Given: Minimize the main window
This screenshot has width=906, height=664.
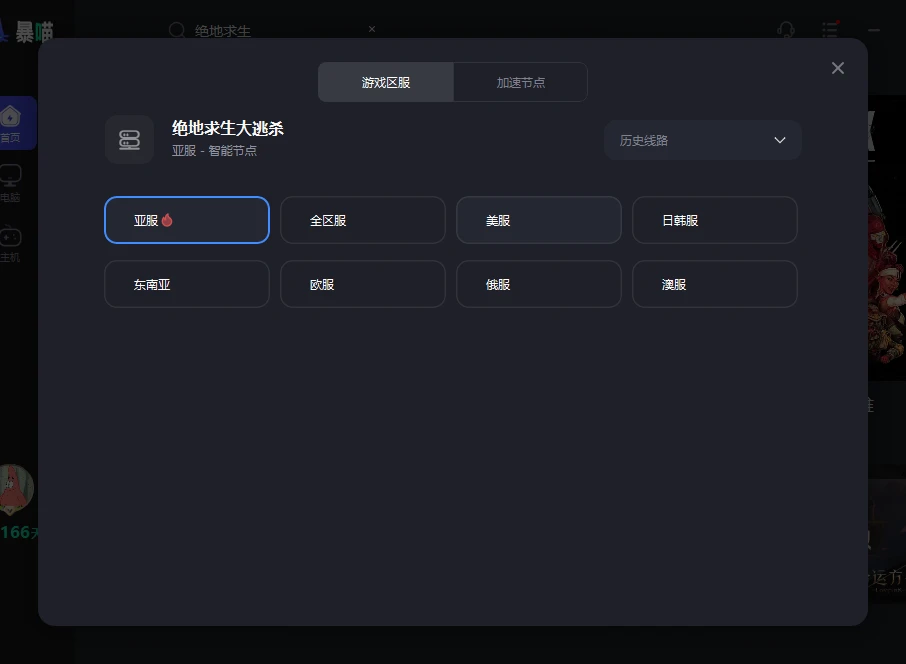Looking at the screenshot, I should click(x=874, y=30).
